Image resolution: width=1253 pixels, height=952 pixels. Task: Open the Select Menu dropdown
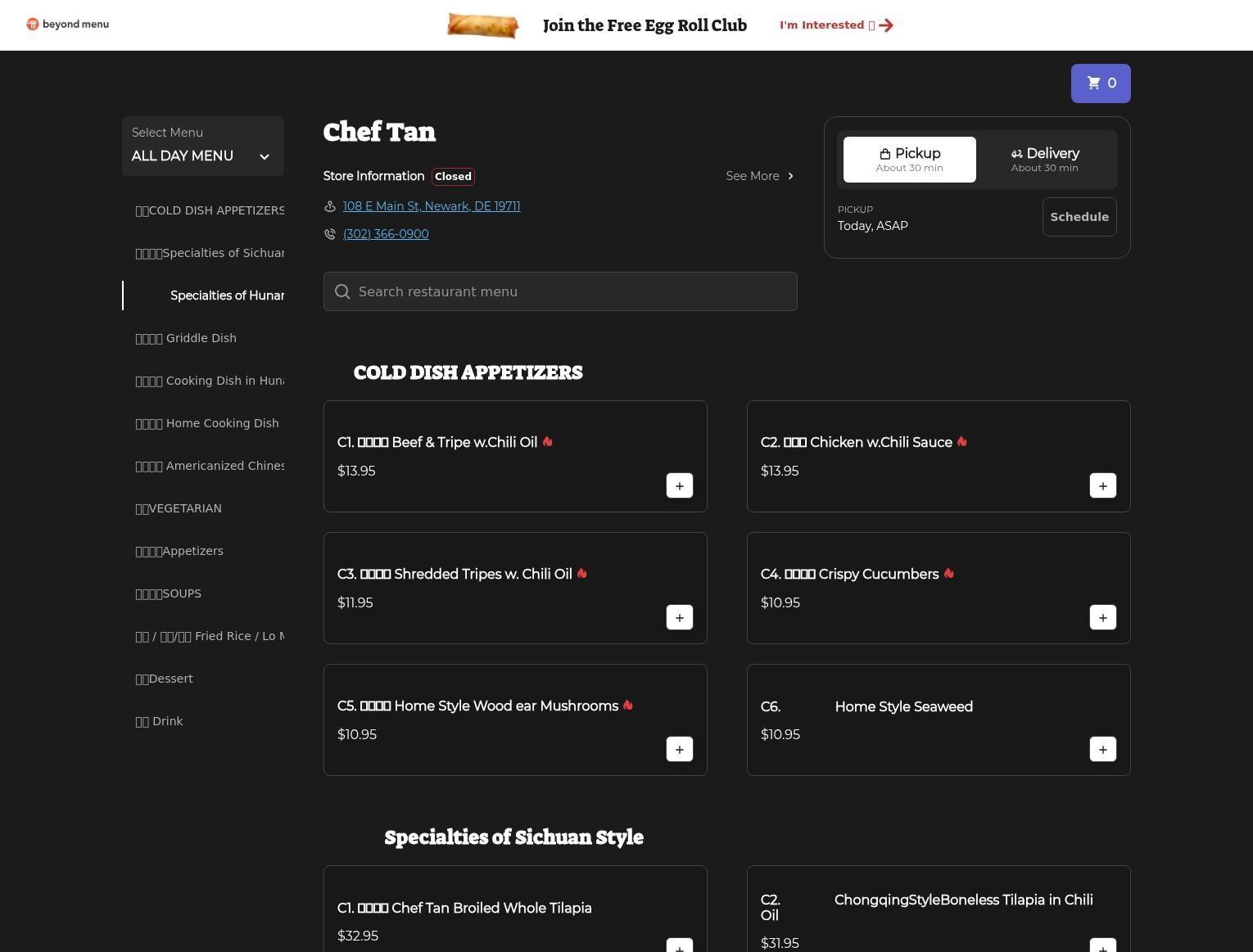[202, 146]
